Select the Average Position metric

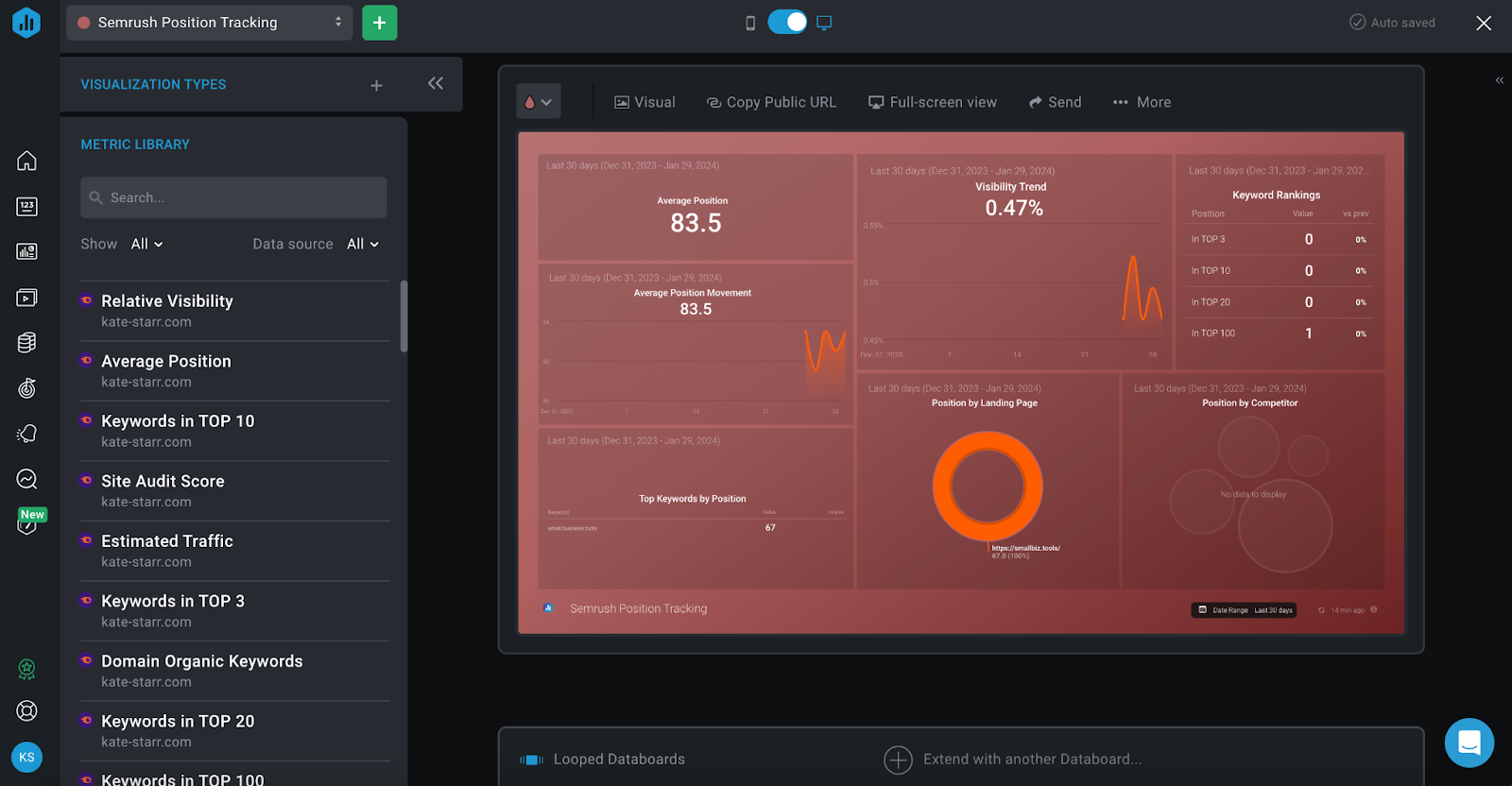(166, 362)
